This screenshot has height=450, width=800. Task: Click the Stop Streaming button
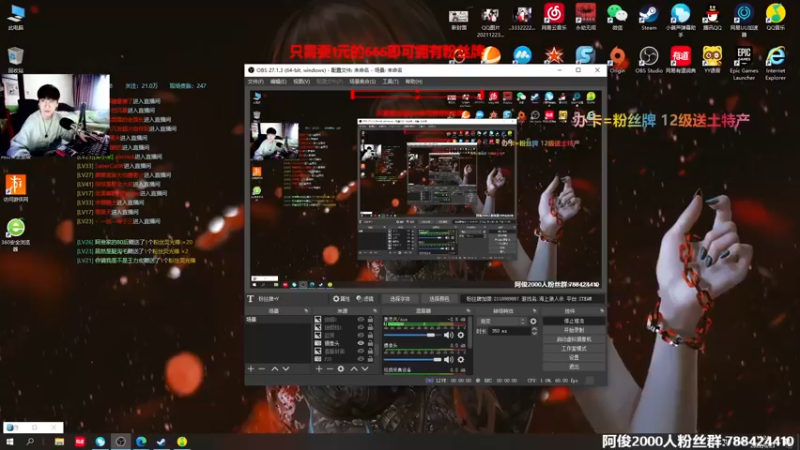point(574,321)
